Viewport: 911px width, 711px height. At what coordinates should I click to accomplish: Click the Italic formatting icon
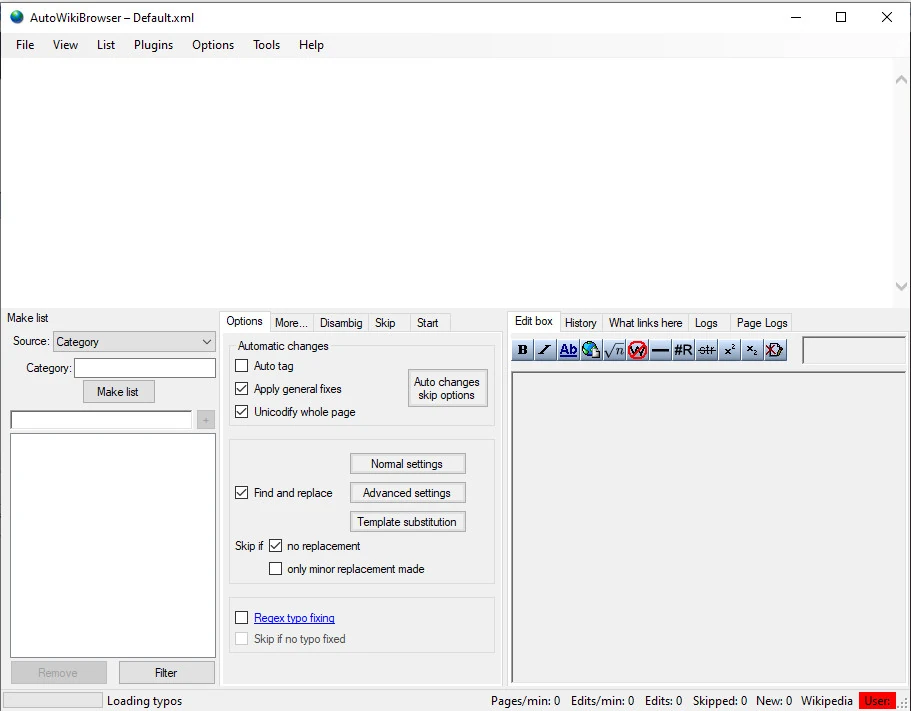coord(545,350)
